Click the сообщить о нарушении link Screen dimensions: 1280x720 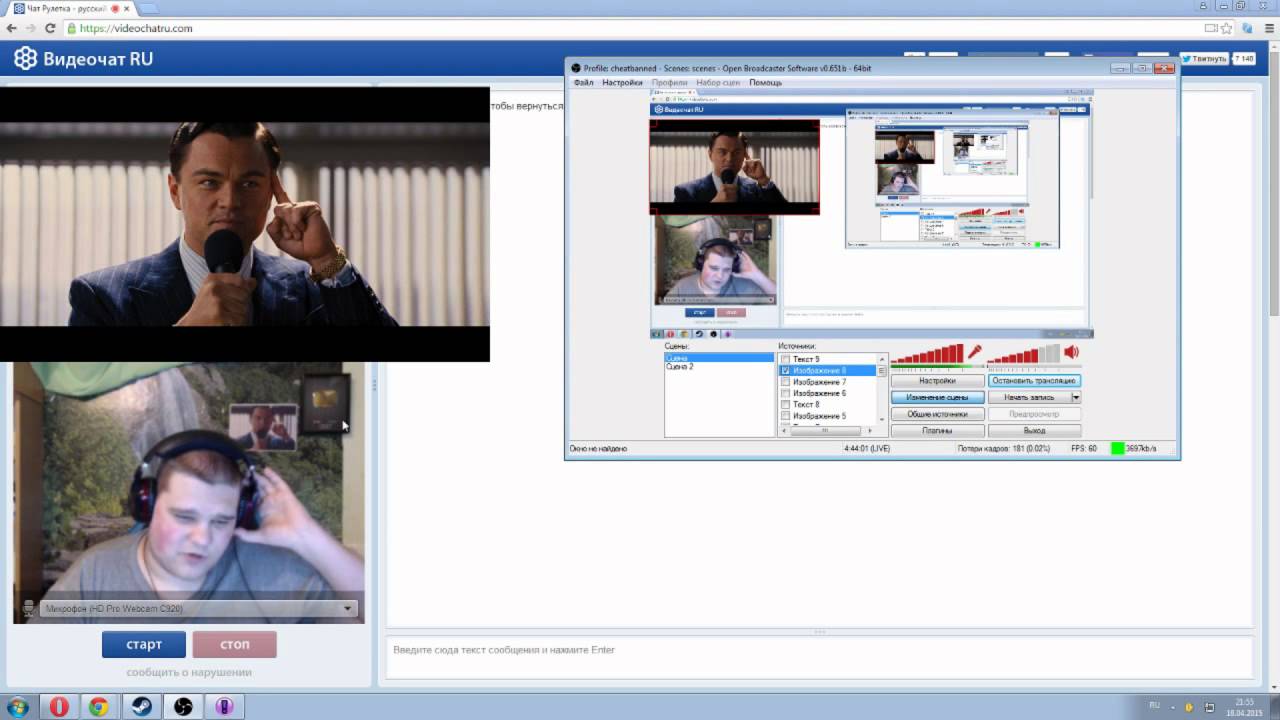[189, 672]
